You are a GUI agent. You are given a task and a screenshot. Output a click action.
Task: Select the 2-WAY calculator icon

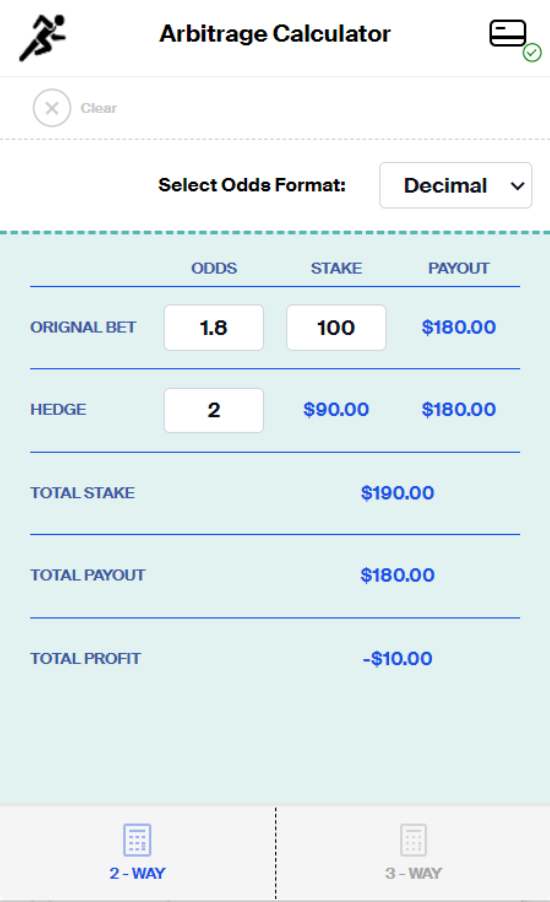point(138,840)
